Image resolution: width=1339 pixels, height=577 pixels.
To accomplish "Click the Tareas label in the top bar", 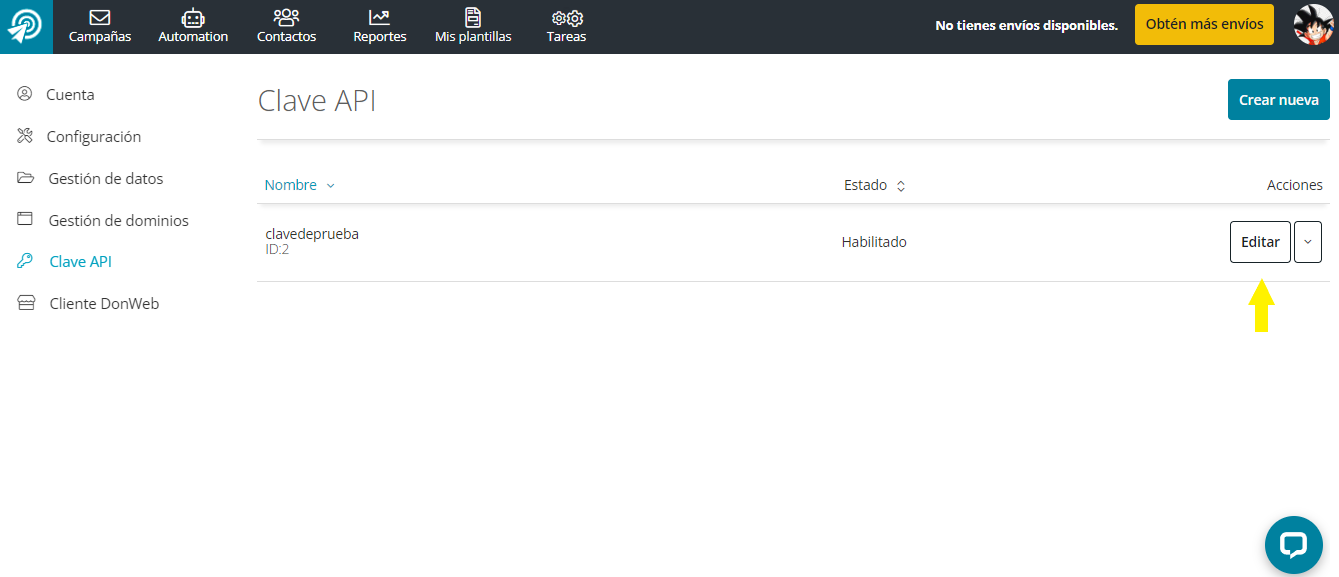I will pyautogui.click(x=566, y=37).
